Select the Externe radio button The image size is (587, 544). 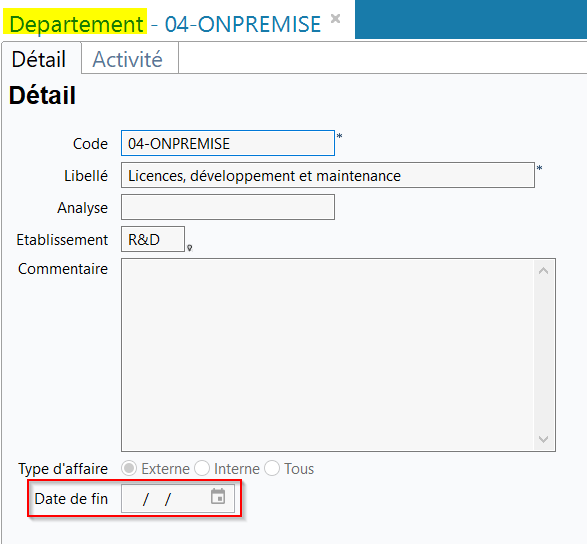coord(129,468)
